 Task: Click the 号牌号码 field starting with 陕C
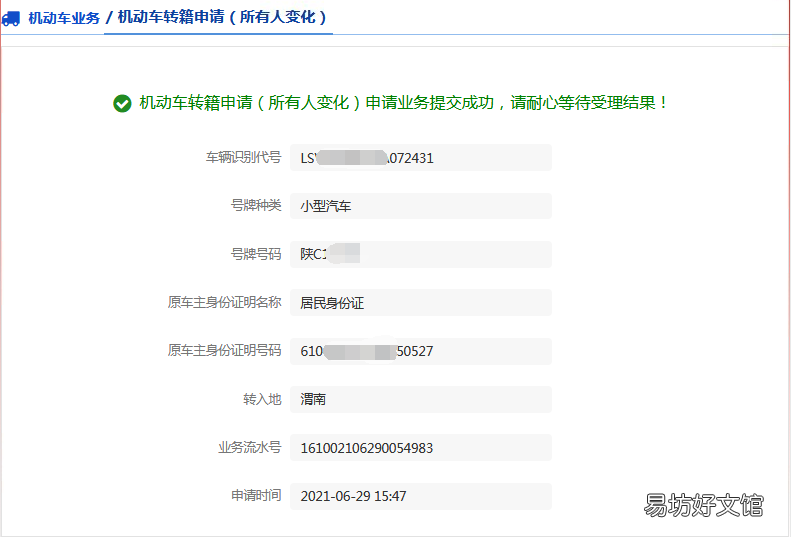421,254
